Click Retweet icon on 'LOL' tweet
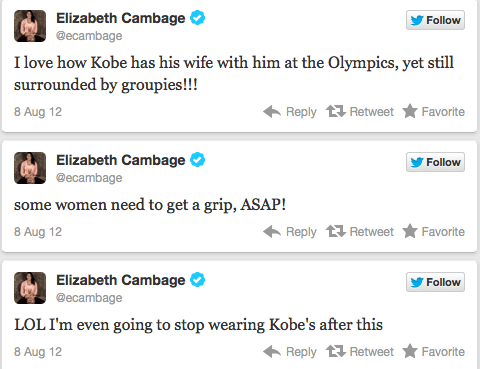Viewport: 480px width, 369px height. [x=336, y=351]
